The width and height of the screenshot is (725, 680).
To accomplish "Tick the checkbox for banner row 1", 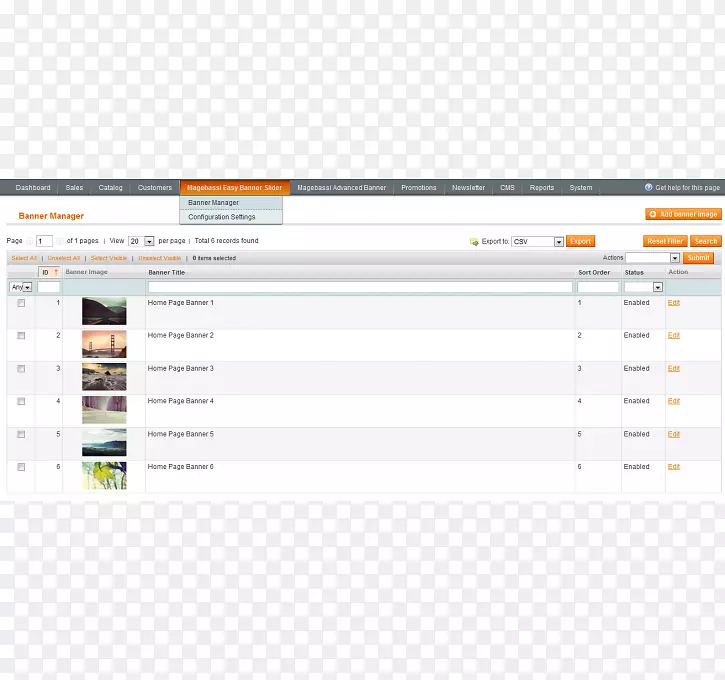I will coord(21,303).
